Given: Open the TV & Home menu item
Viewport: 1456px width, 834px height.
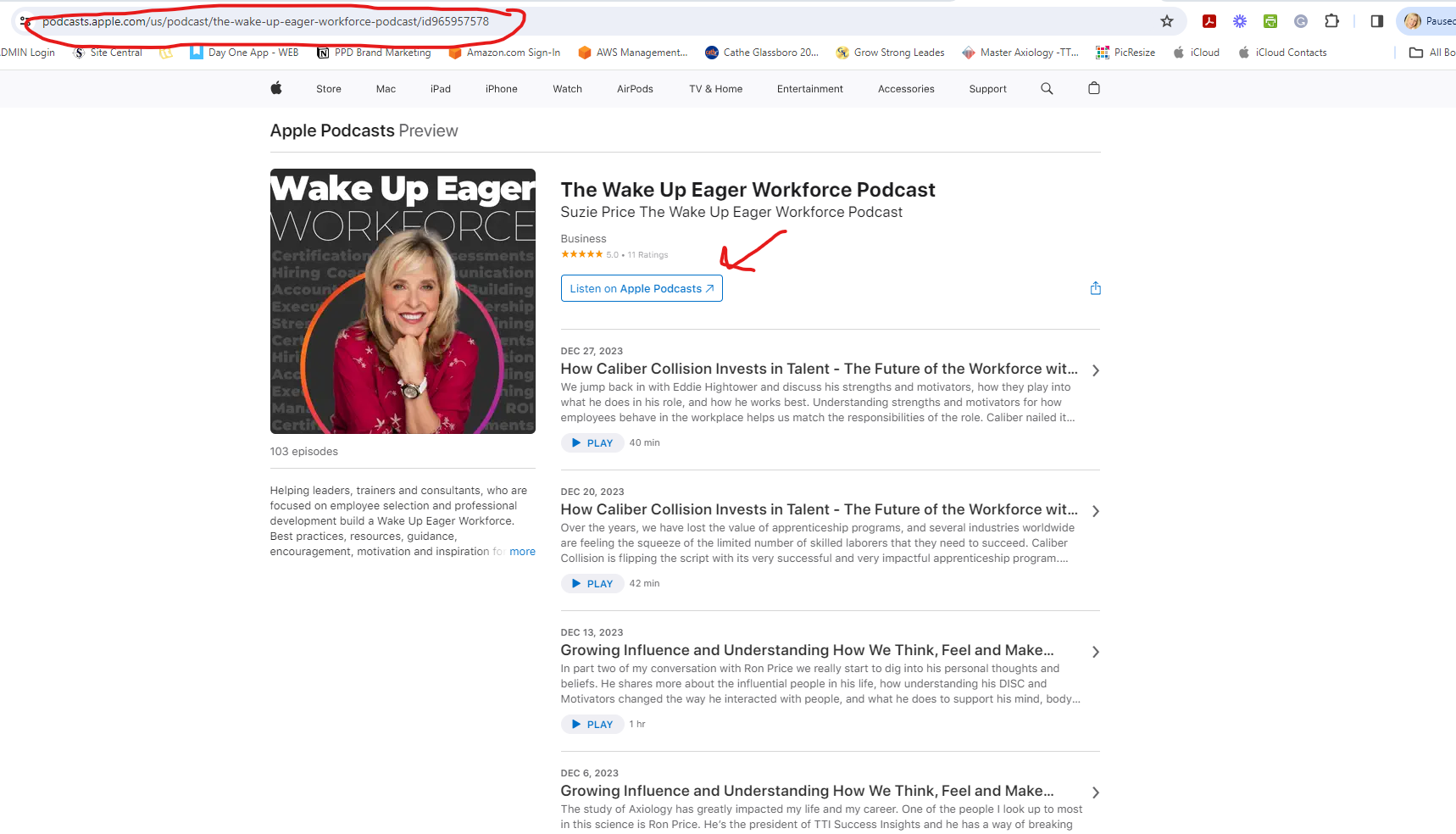Looking at the screenshot, I should (716, 89).
